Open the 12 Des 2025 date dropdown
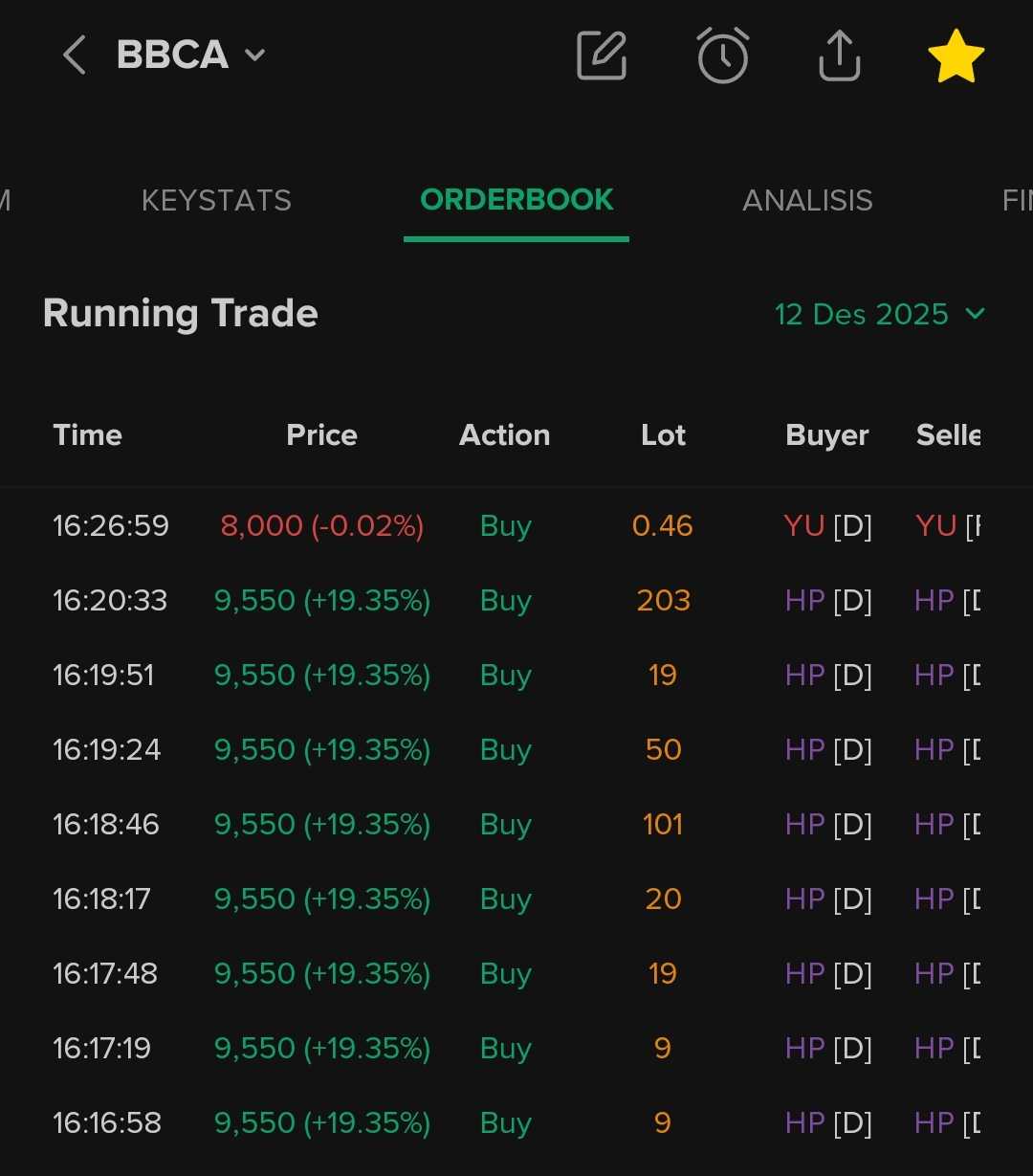1033x1176 pixels. (880, 314)
